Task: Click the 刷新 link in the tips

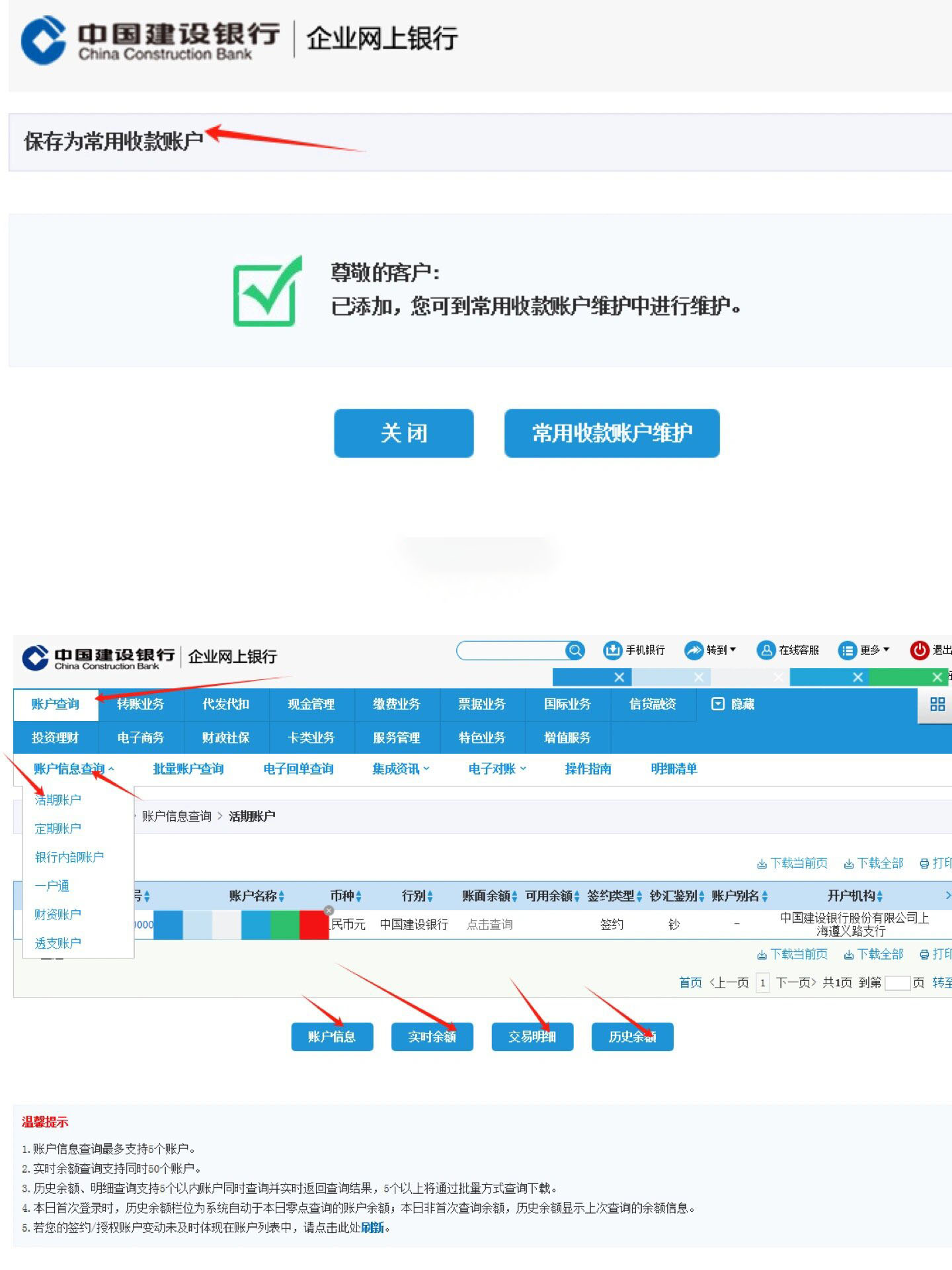Action: tap(373, 1228)
